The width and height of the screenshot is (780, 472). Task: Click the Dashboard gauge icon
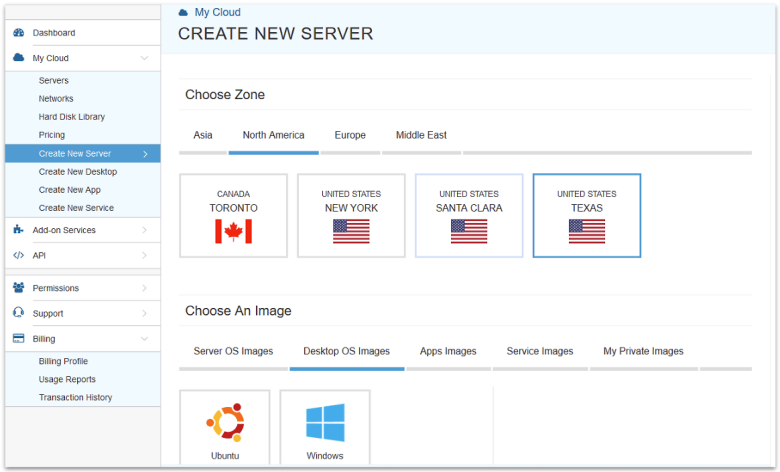click(18, 33)
